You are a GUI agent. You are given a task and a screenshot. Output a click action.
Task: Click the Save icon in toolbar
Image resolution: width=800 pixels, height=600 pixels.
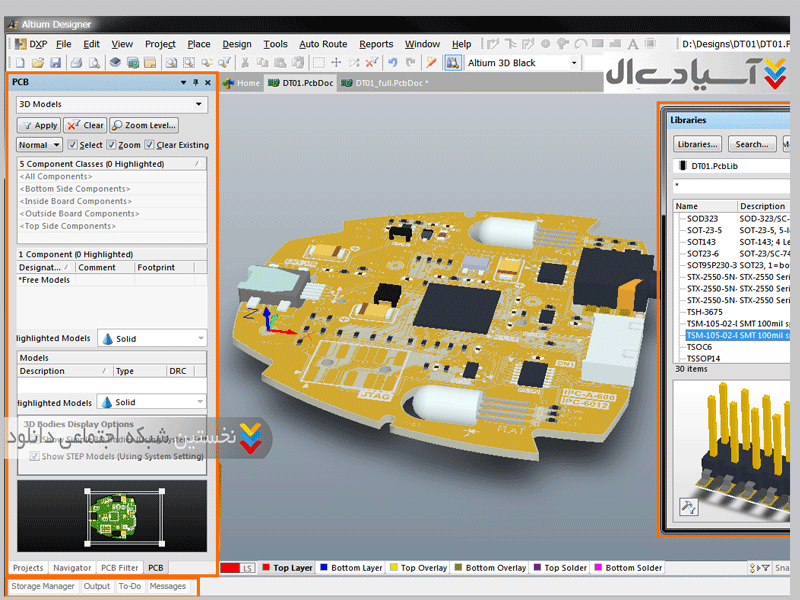(55, 63)
